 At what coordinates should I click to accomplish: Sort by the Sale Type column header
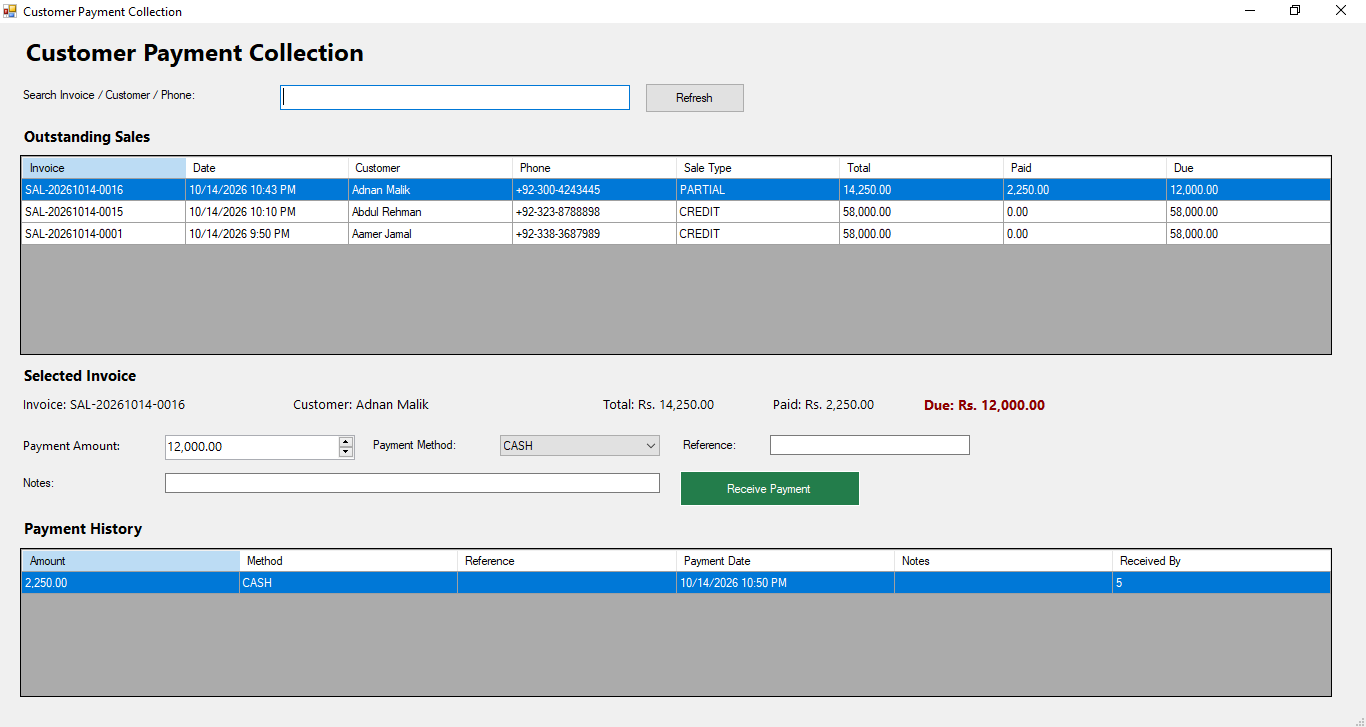[758, 168]
